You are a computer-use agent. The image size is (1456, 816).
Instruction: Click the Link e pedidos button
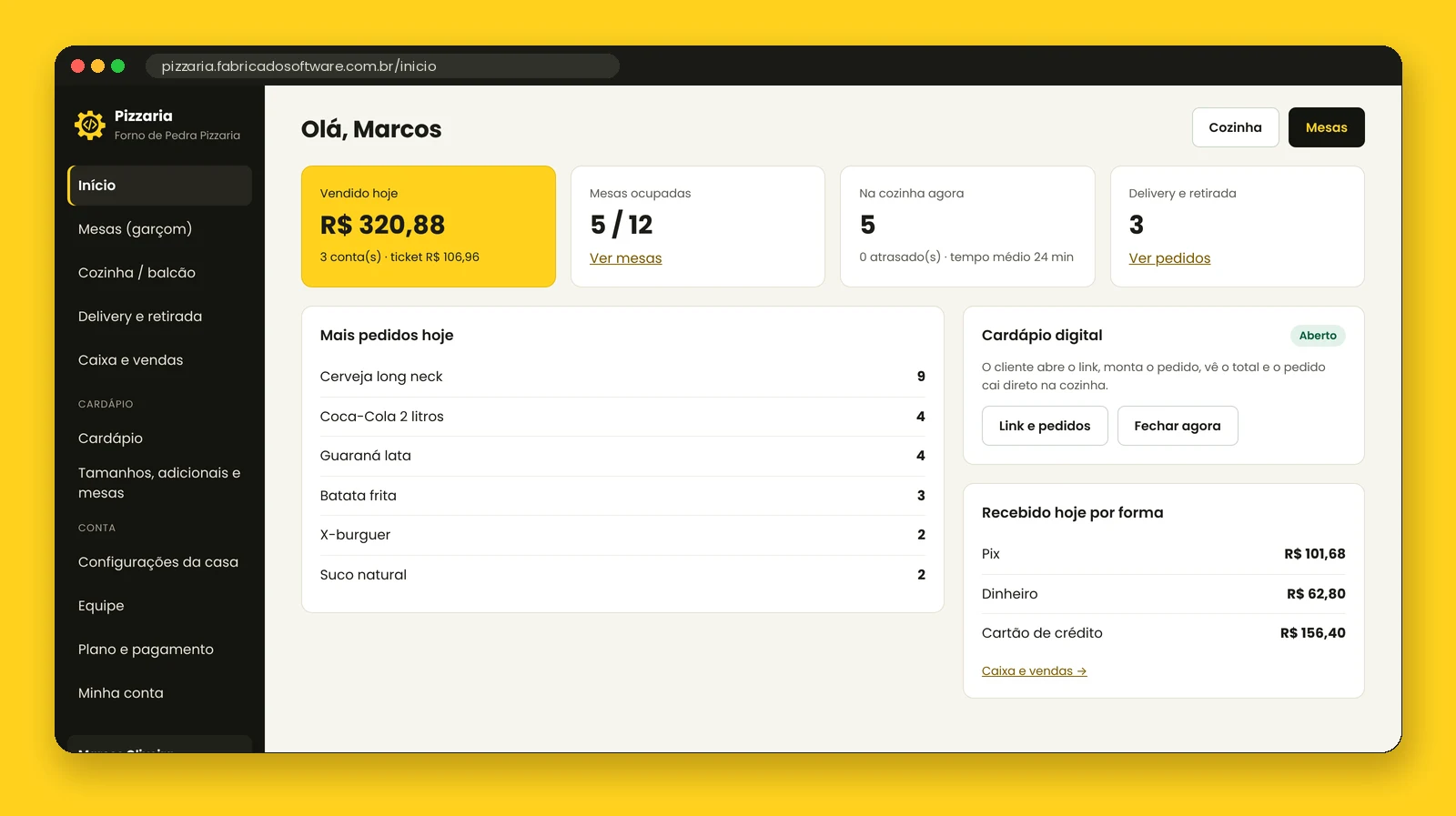[x=1045, y=426]
